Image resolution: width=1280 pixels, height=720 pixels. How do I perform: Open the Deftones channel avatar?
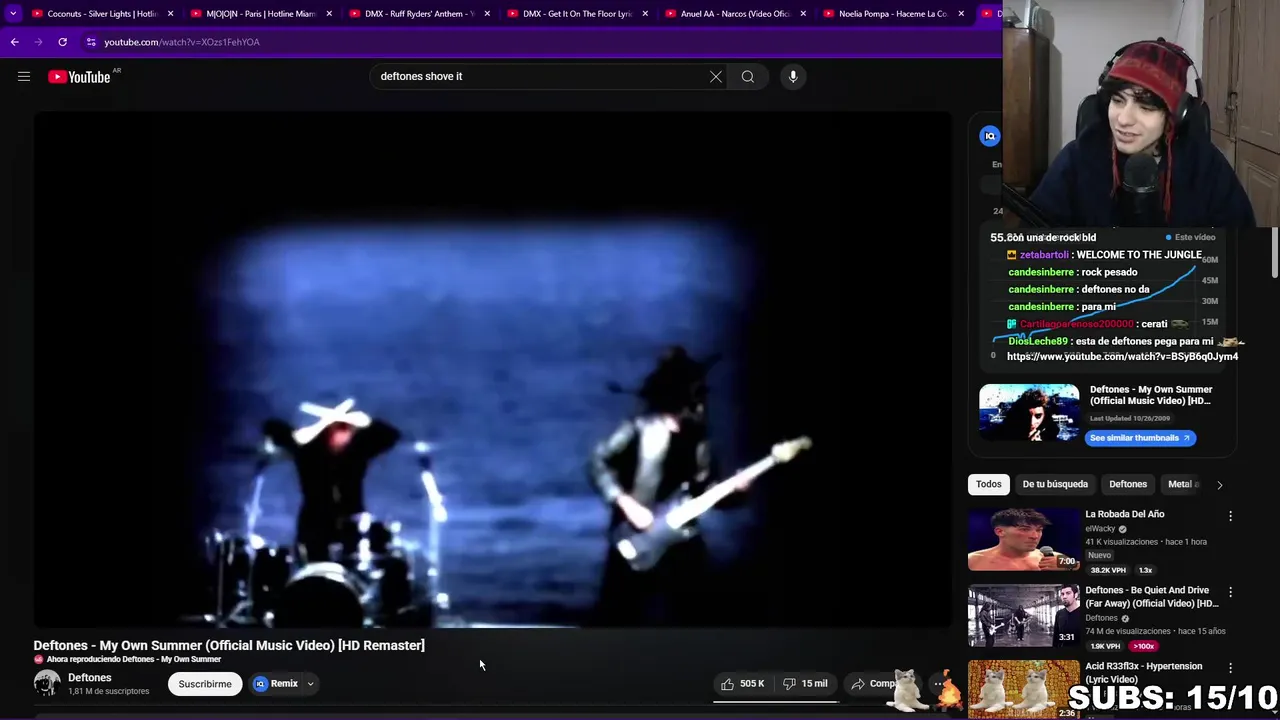(47, 683)
